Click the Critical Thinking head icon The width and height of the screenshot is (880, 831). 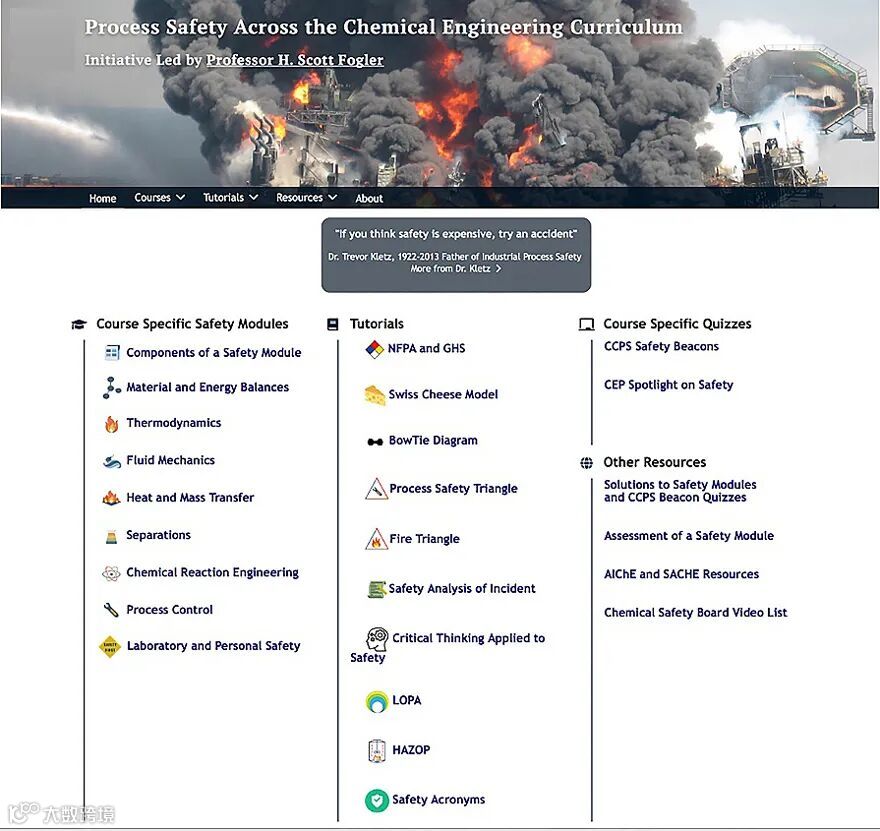377,639
